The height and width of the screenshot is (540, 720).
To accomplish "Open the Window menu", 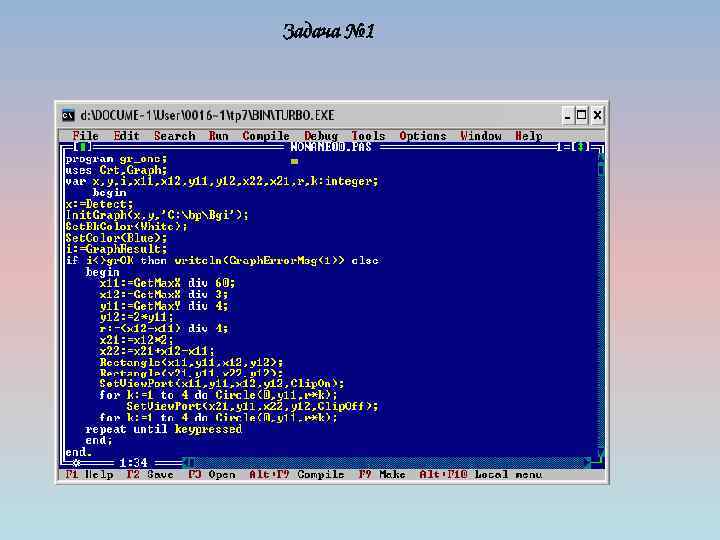I will coord(481,136).
